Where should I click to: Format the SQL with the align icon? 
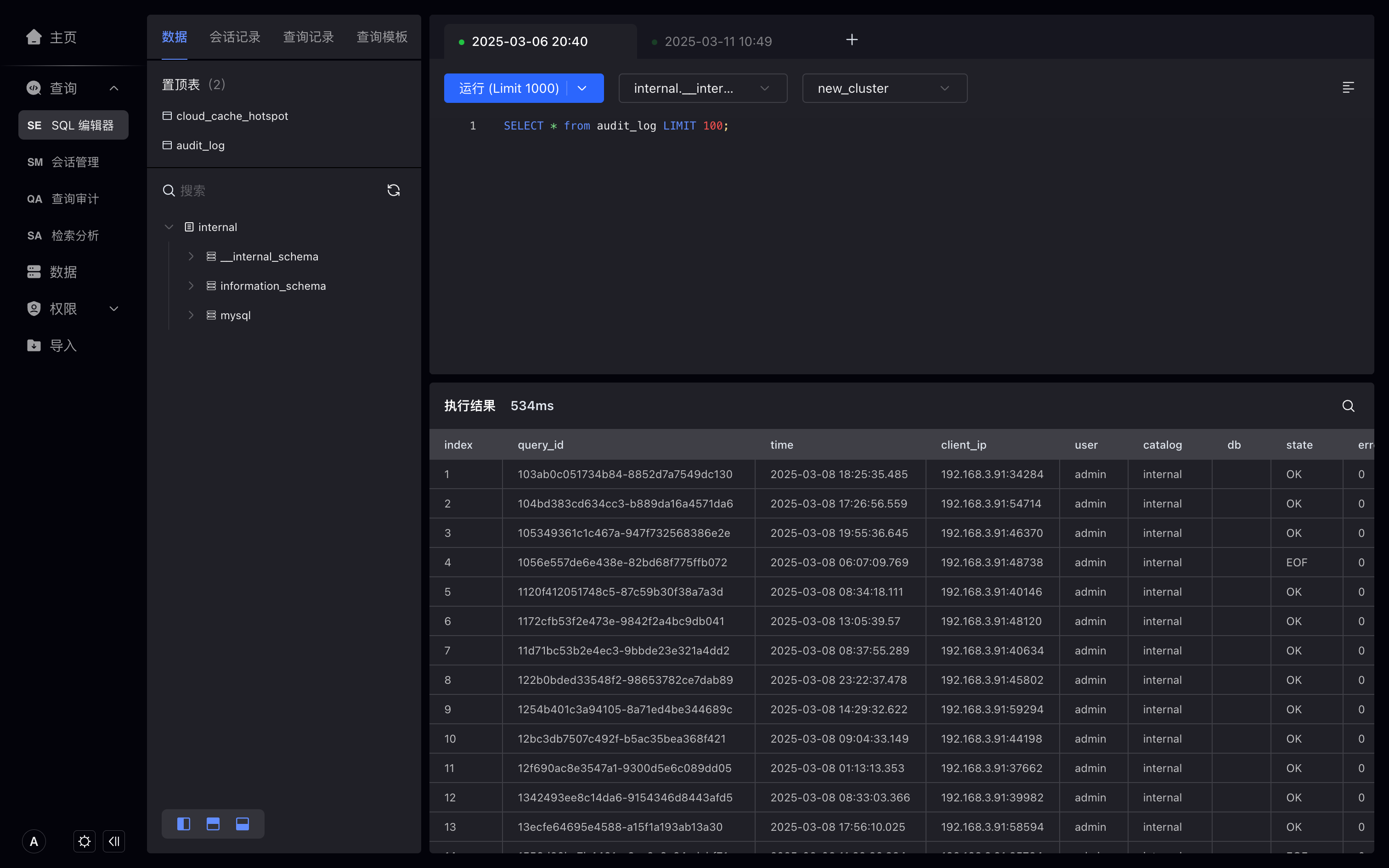[1348, 87]
